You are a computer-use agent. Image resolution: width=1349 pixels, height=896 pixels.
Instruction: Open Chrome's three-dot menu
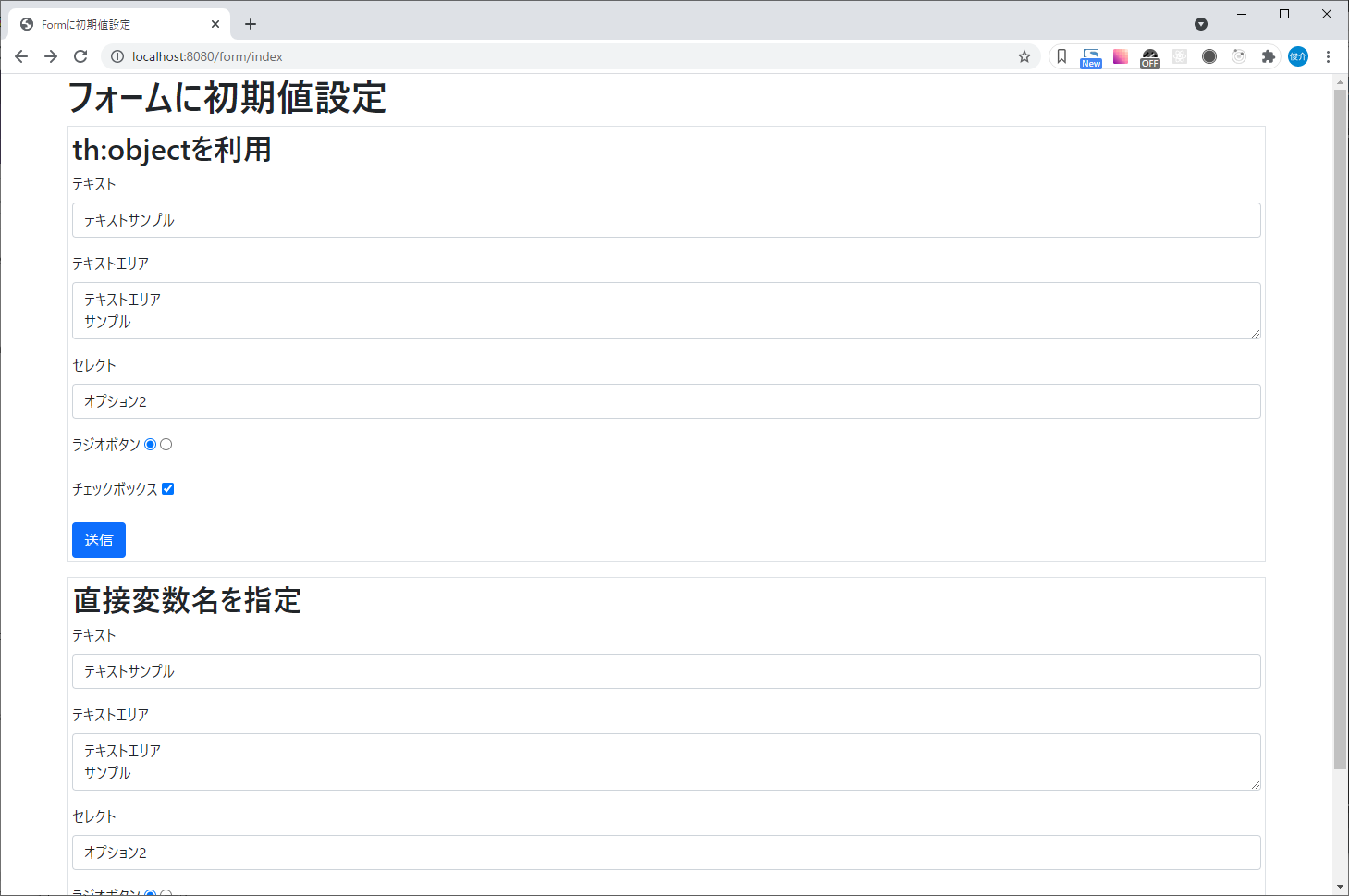[x=1329, y=56]
